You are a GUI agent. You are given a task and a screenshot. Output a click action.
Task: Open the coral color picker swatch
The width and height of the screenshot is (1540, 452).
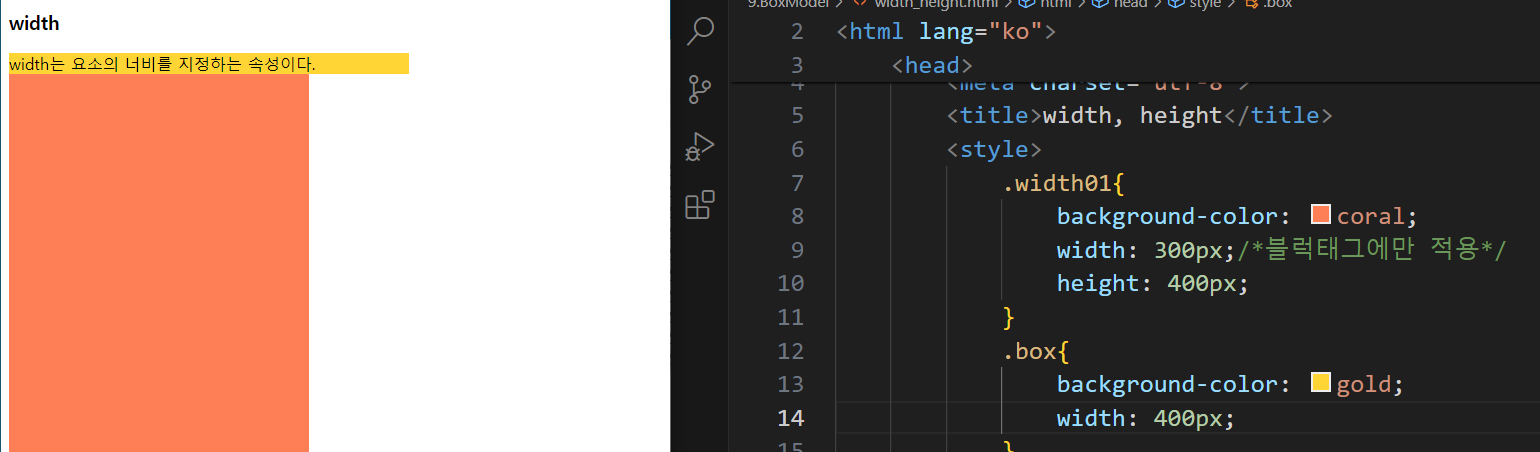(x=1321, y=215)
